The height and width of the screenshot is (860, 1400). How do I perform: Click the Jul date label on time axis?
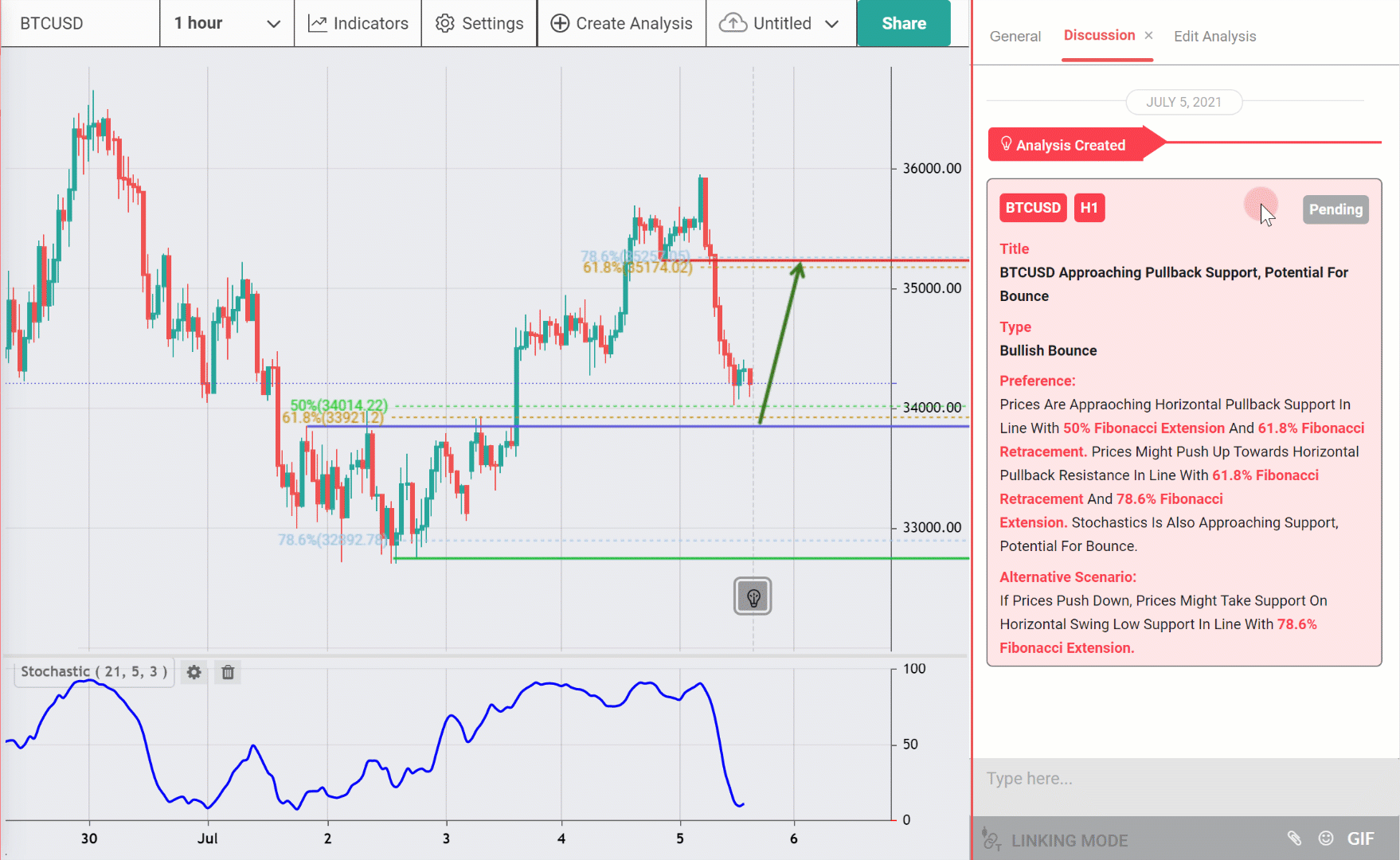click(207, 838)
